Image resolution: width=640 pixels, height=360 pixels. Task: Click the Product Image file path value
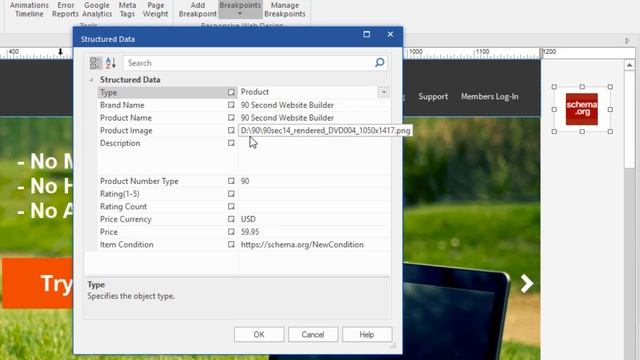tap(325, 131)
